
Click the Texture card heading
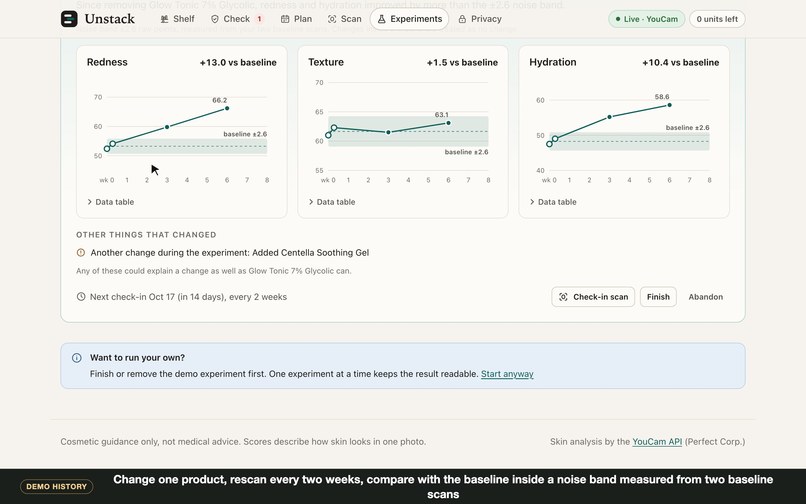click(326, 62)
